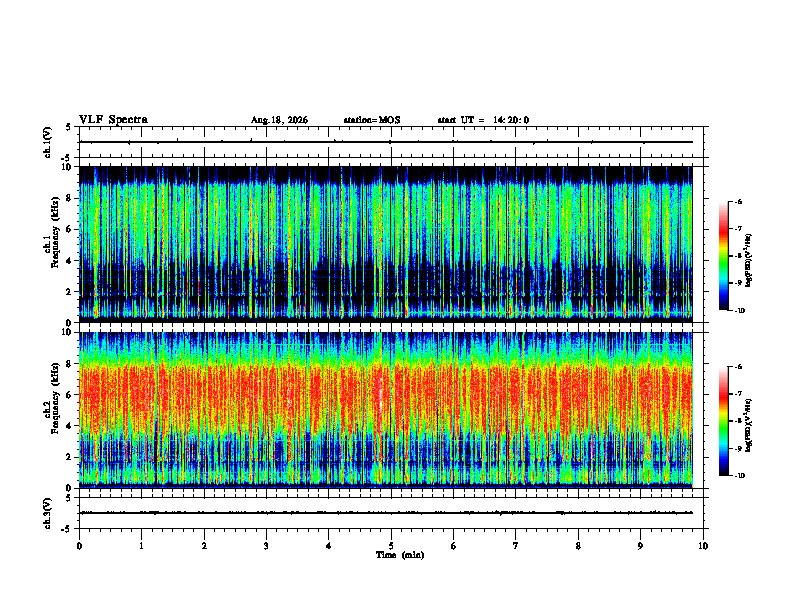Image resolution: width=792 pixels, height=612 pixels.
Task: Click the ch.2 frequency tick label '8'
Action: click(x=70, y=364)
